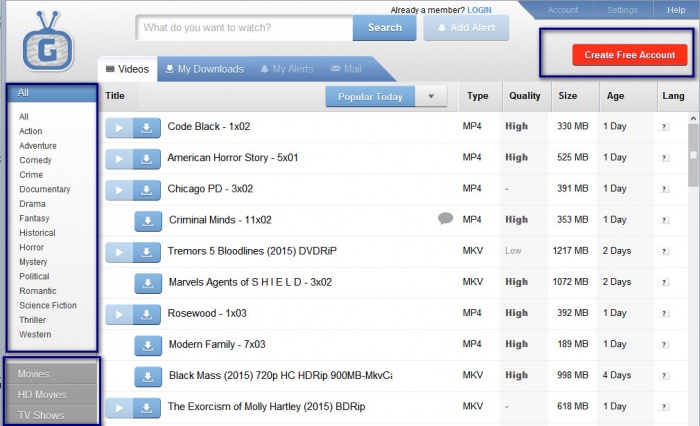700x426 pixels.
Task: Expand the TV Shows category
Action: point(52,415)
